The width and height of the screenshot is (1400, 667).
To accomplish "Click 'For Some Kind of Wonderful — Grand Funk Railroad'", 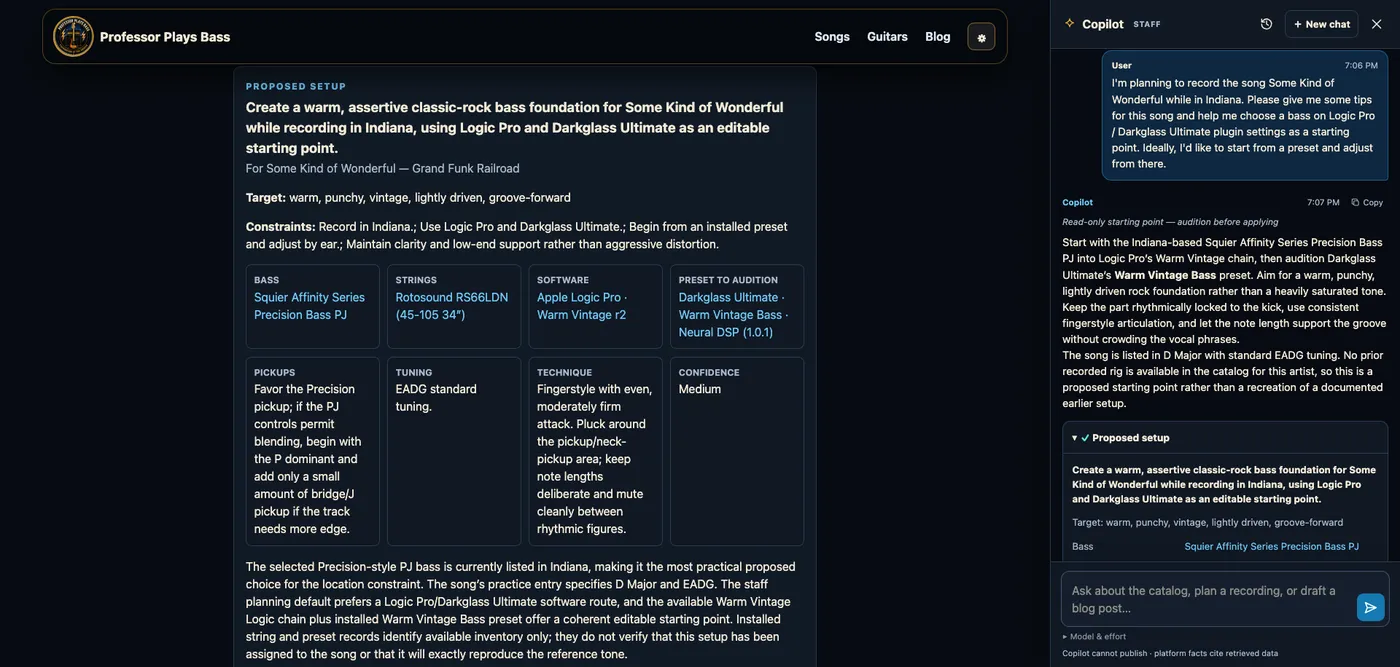I will click(383, 168).
